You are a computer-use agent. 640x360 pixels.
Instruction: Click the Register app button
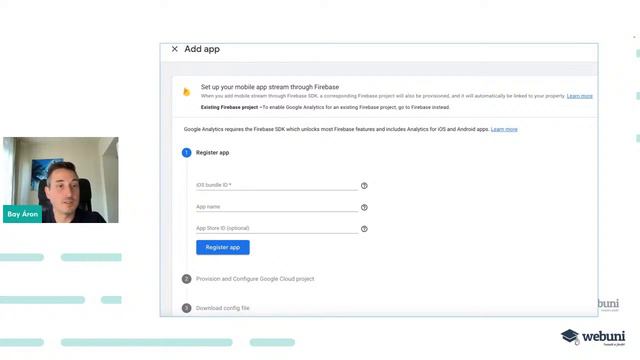[x=223, y=247]
